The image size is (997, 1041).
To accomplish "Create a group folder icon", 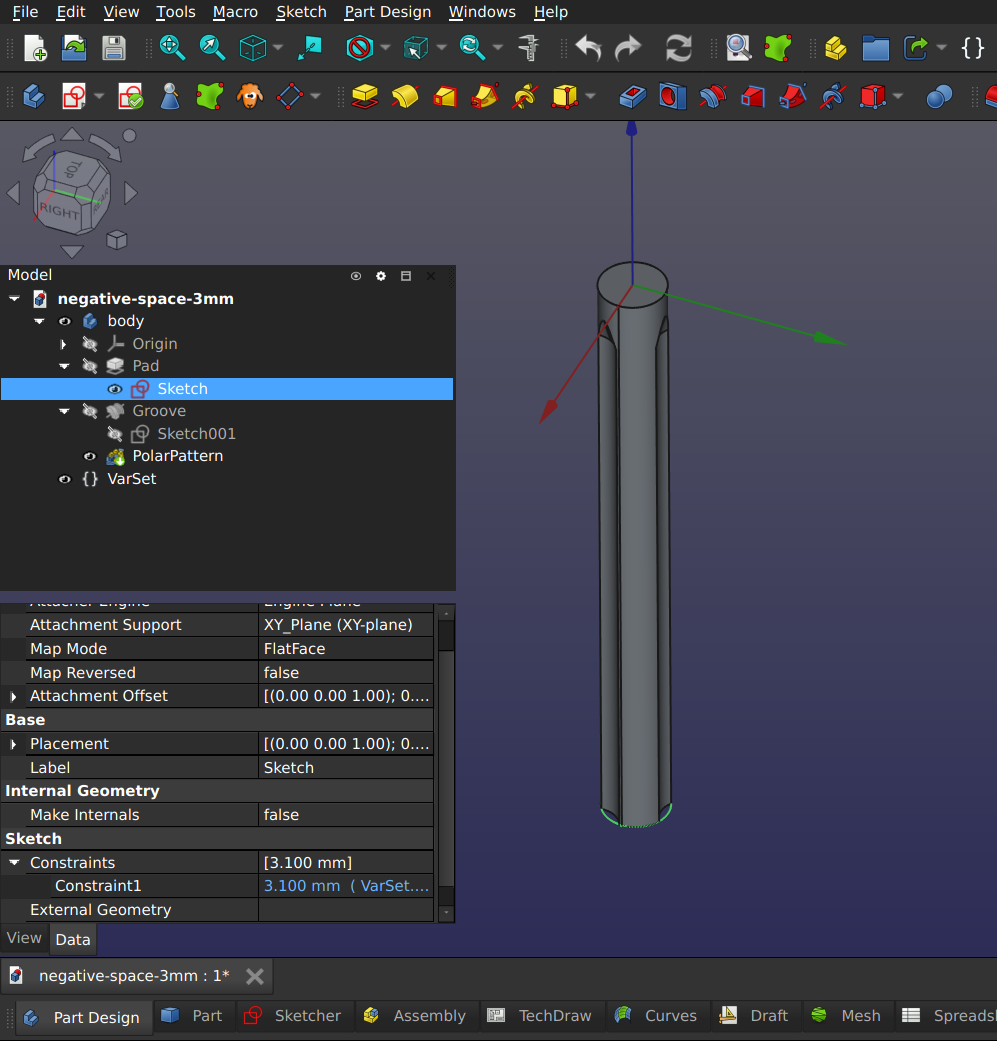I will tap(876, 48).
